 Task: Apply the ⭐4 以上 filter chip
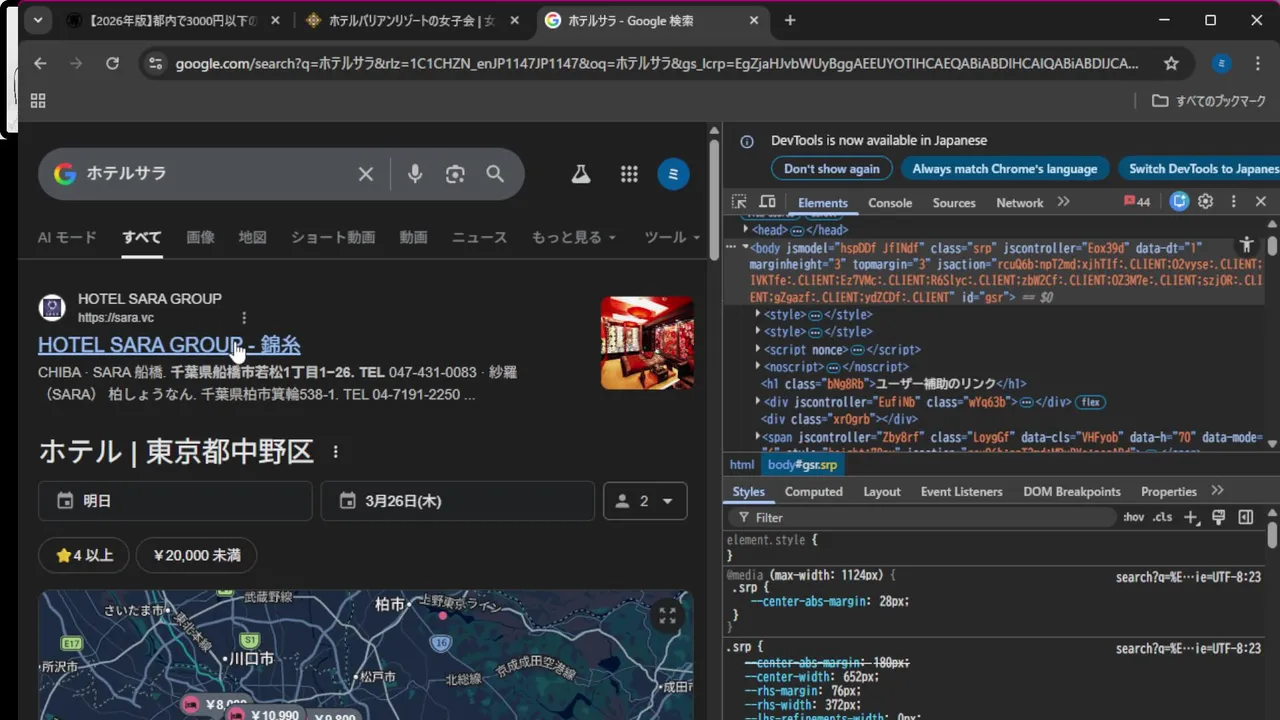click(x=84, y=555)
